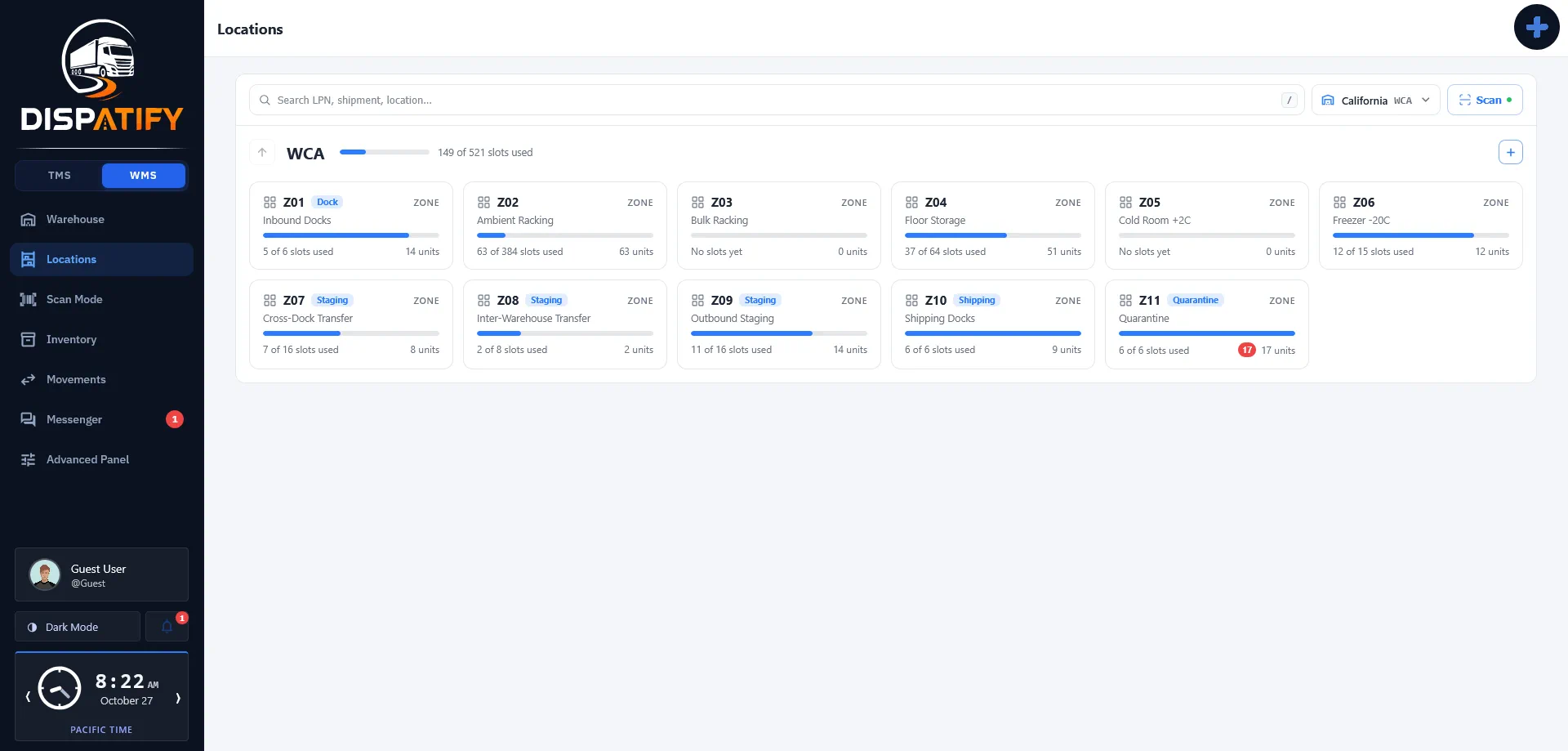Viewport: 1568px width, 751px height.
Task: Open notifications bell icon
Action: (167, 627)
